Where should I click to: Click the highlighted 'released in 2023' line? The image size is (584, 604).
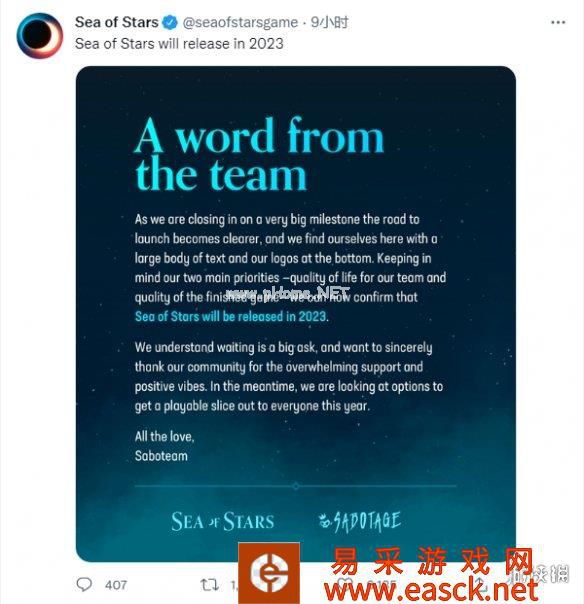click(231, 316)
